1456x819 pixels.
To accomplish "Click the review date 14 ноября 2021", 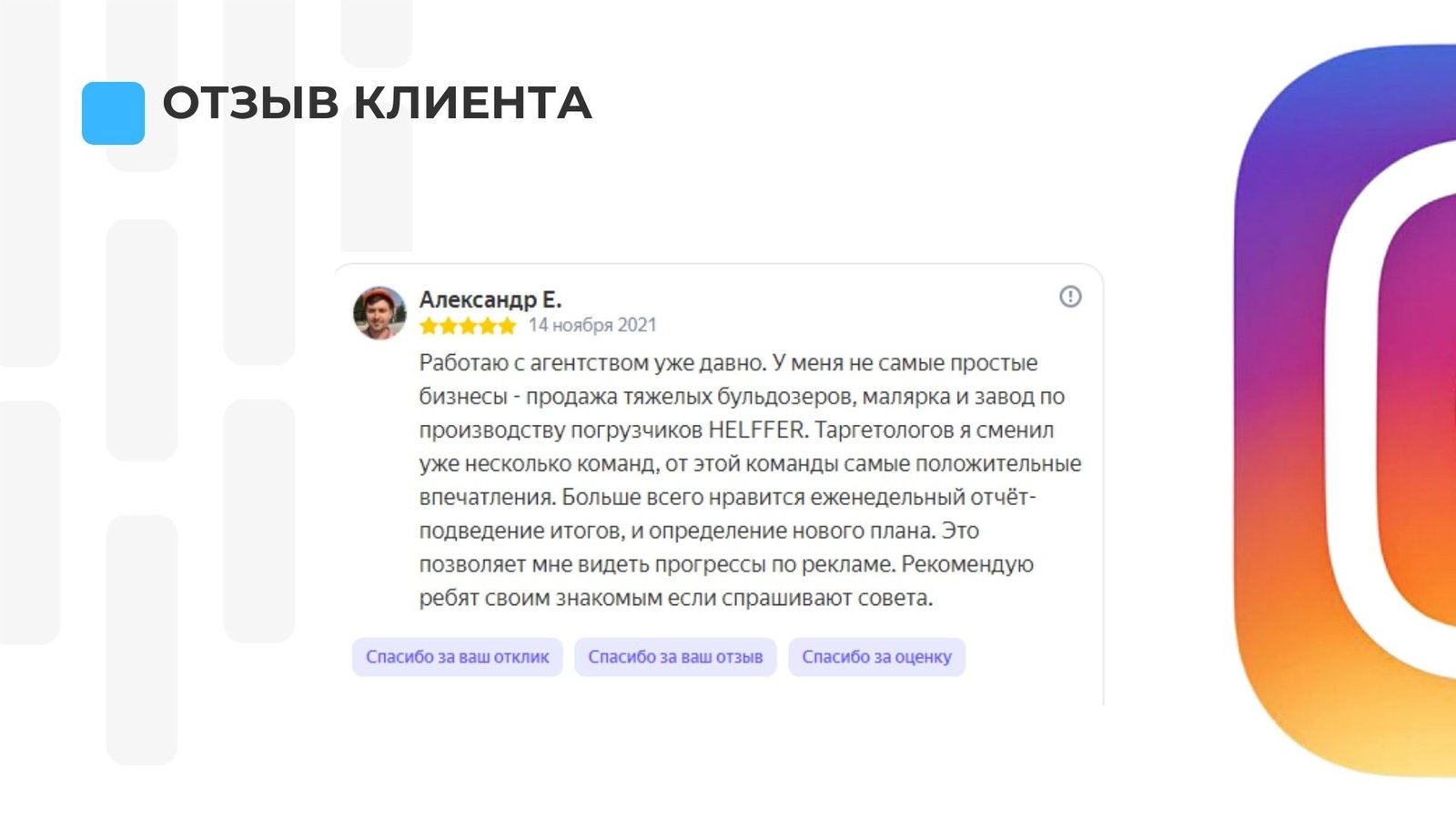I will point(592,326).
